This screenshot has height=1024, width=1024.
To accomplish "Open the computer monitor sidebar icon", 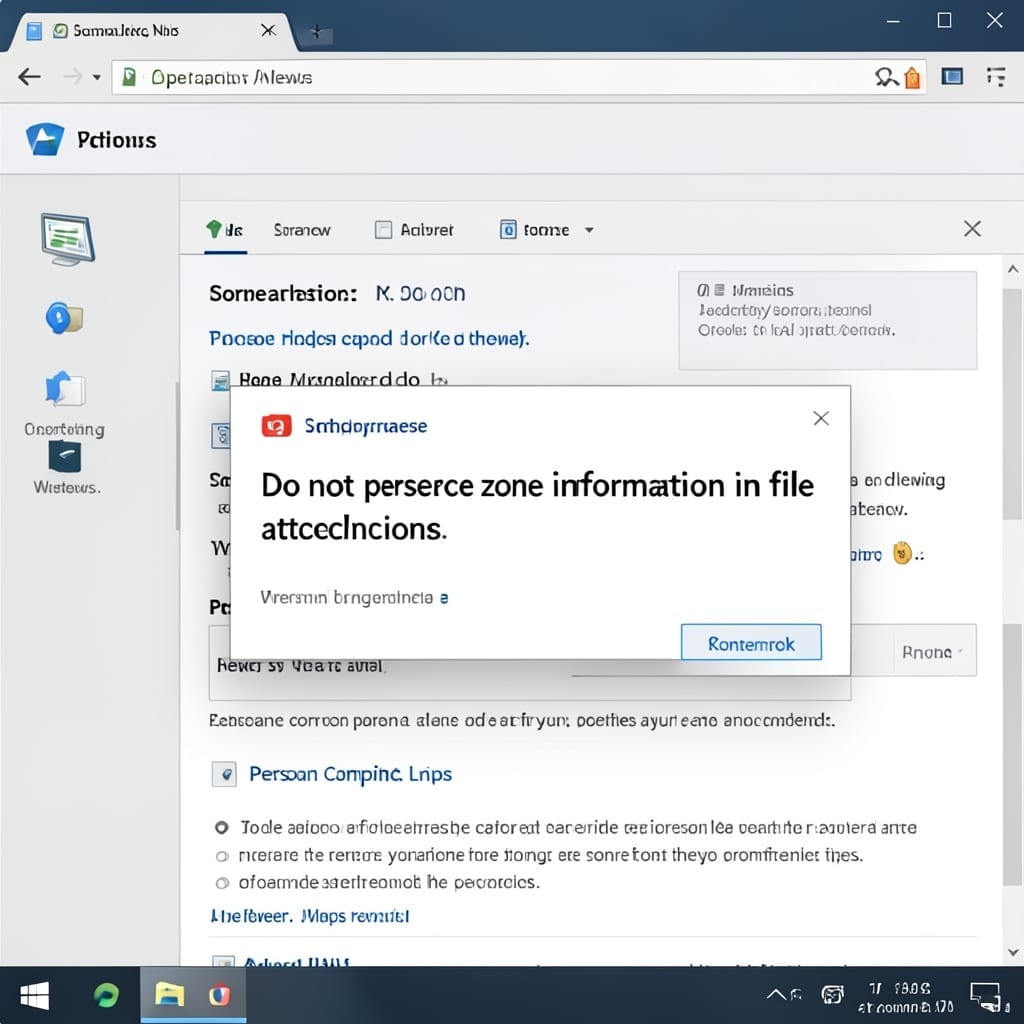I will tap(67, 239).
